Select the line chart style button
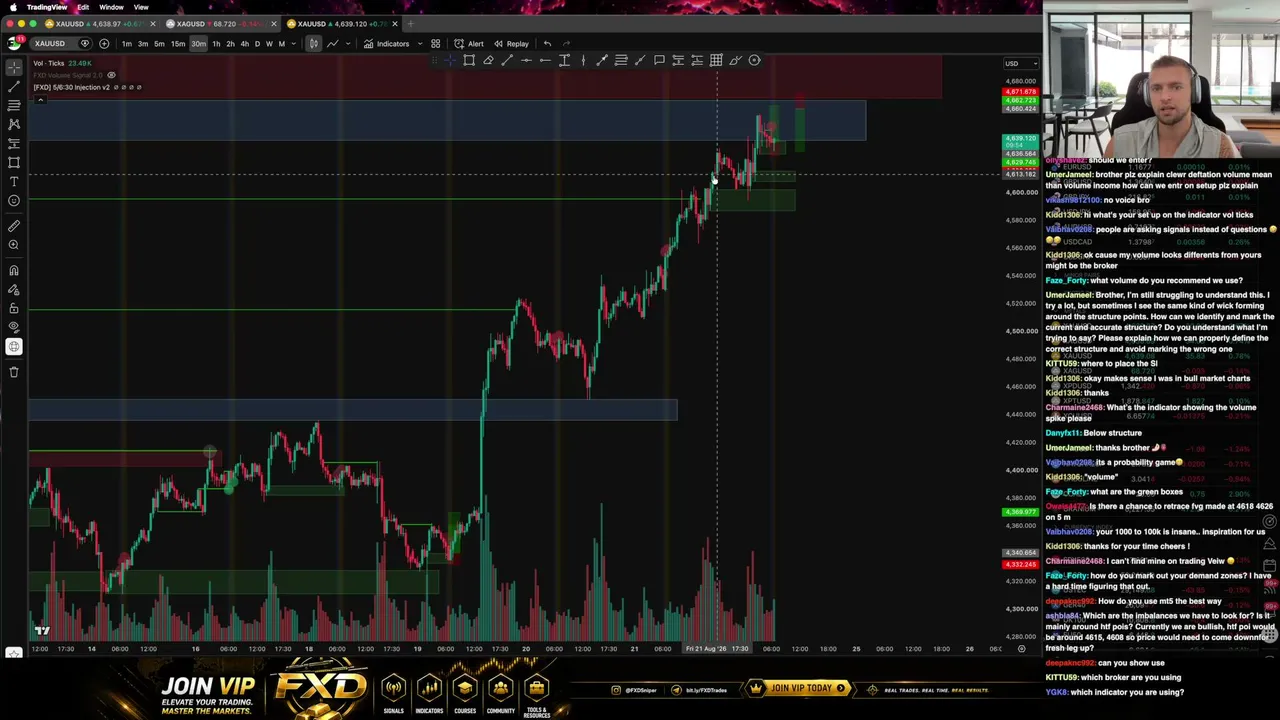The height and width of the screenshot is (720, 1280). [333, 43]
